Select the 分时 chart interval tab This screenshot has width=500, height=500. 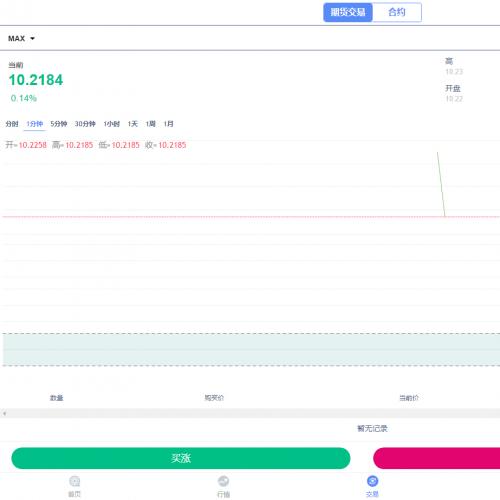click(x=12, y=124)
